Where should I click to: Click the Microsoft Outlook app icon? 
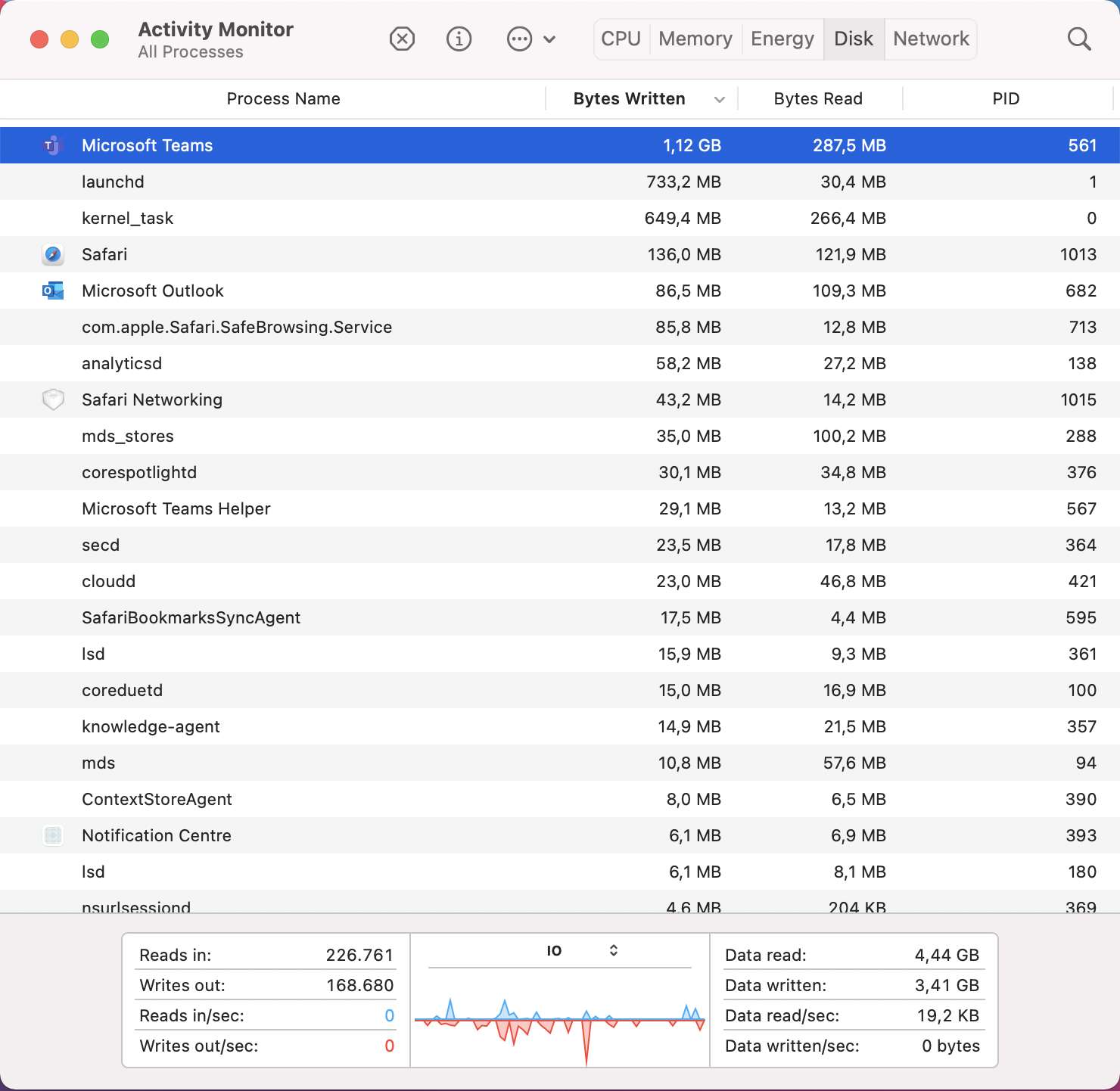pos(52,291)
